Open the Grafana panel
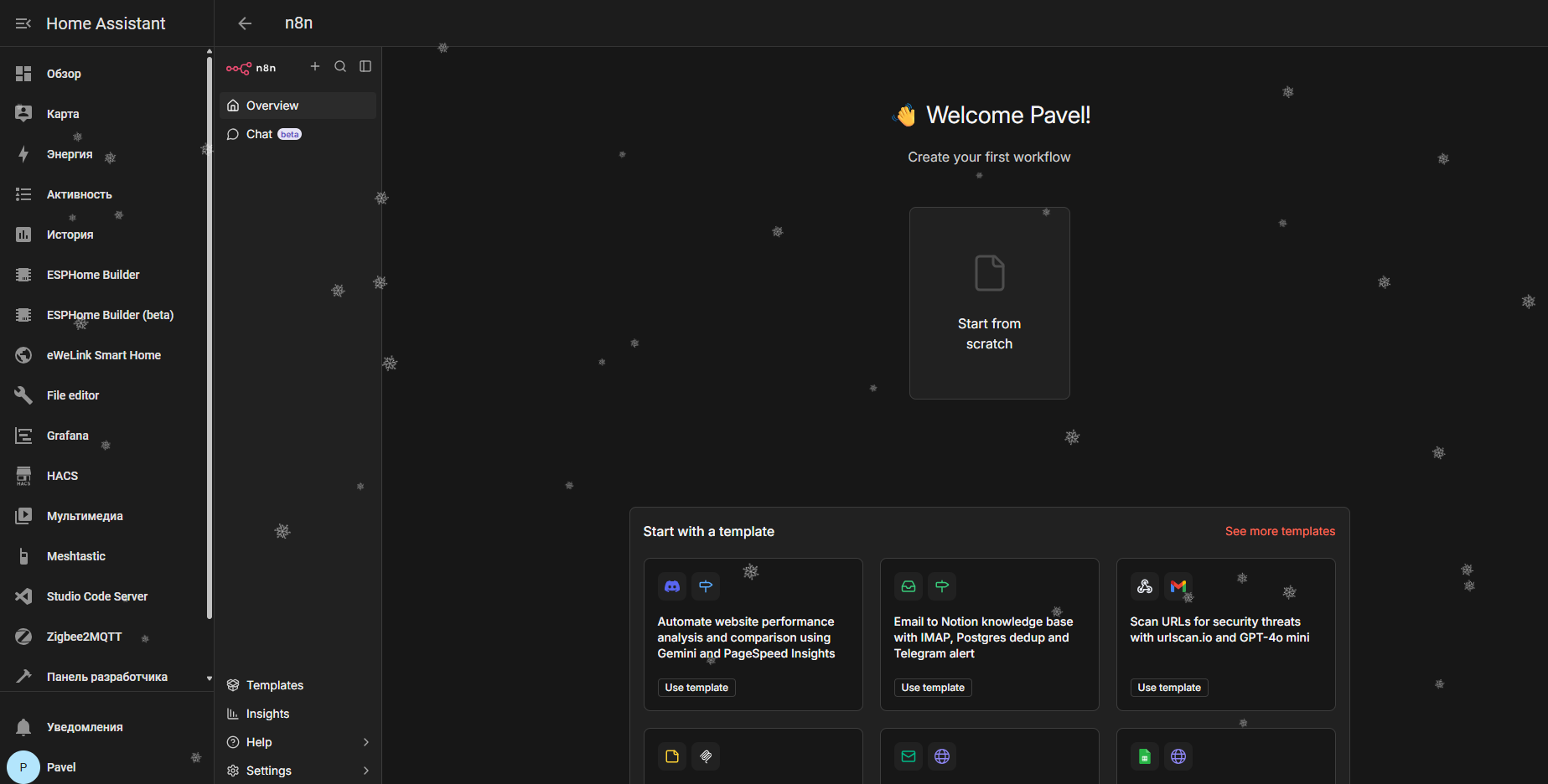The image size is (1548, 784). click(x=67, y=436)
